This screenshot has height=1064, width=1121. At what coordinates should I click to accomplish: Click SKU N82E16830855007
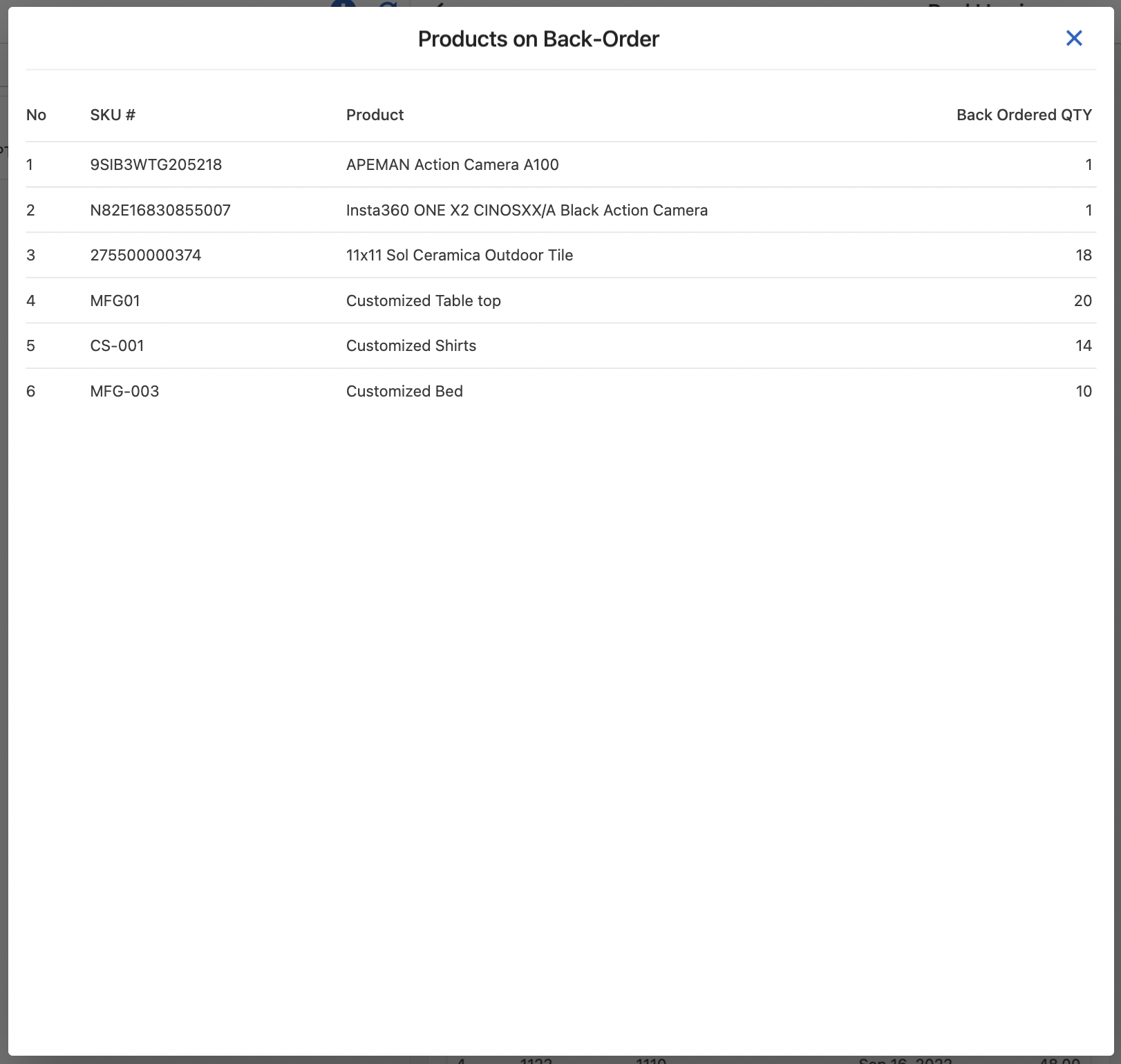160,210
